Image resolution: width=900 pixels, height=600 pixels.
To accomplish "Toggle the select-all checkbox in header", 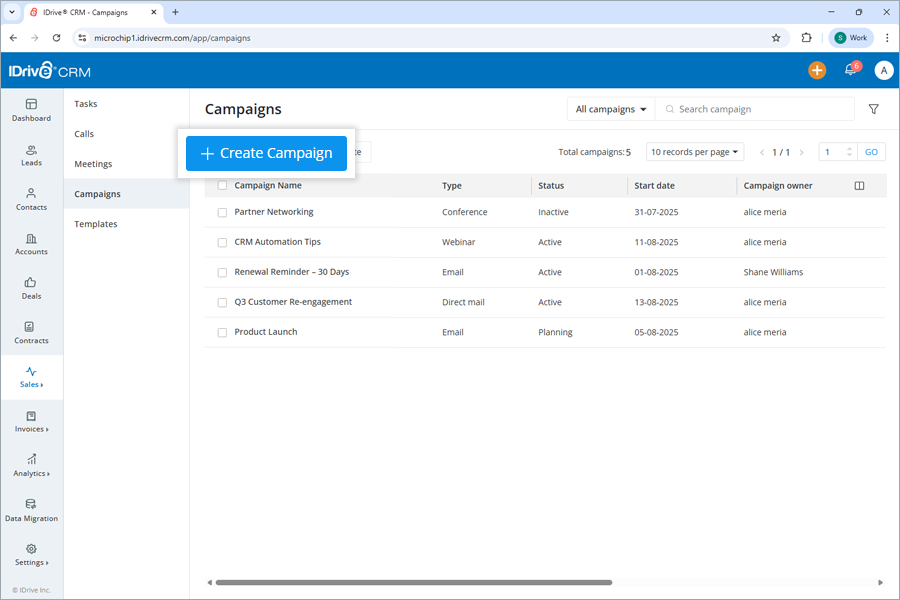I will (221, 185).
